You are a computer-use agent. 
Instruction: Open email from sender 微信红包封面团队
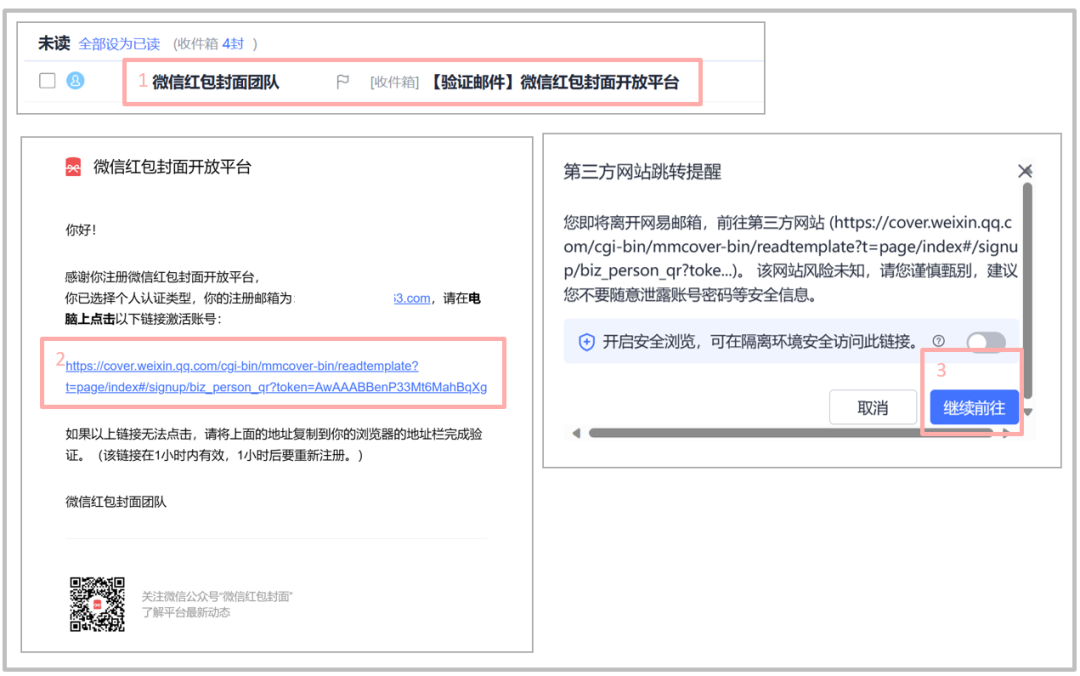(x=216, y=82)
